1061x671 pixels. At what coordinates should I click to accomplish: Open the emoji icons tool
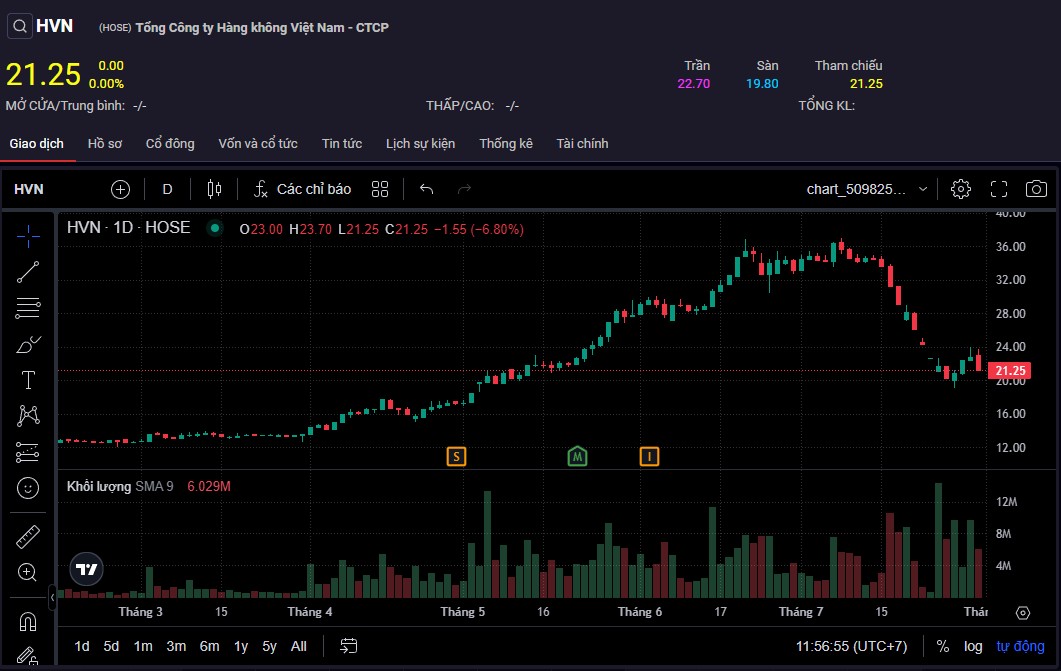[28, 488]
